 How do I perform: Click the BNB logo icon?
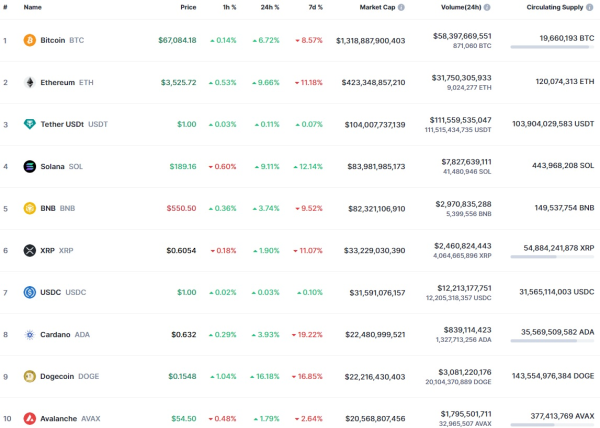pos(29,208)
